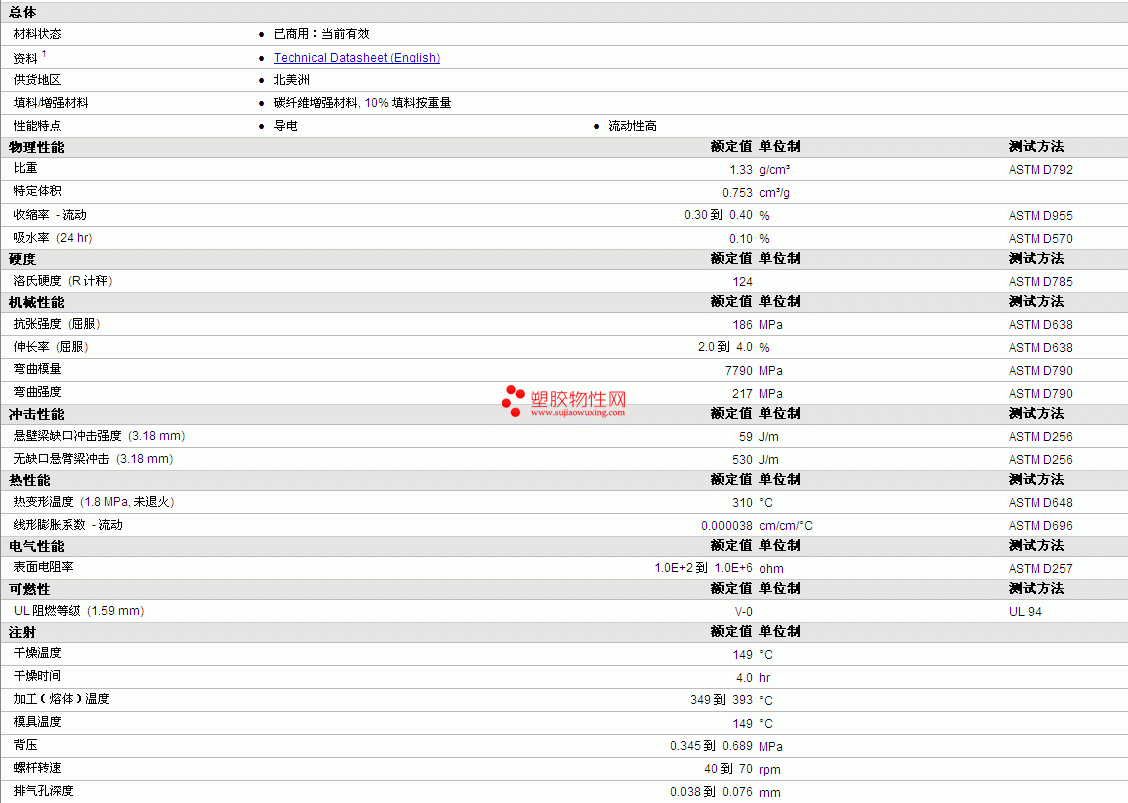Click ASTM D648 test method
Viewport: 1128px width, 803px height.
(x=1040, y=503)
